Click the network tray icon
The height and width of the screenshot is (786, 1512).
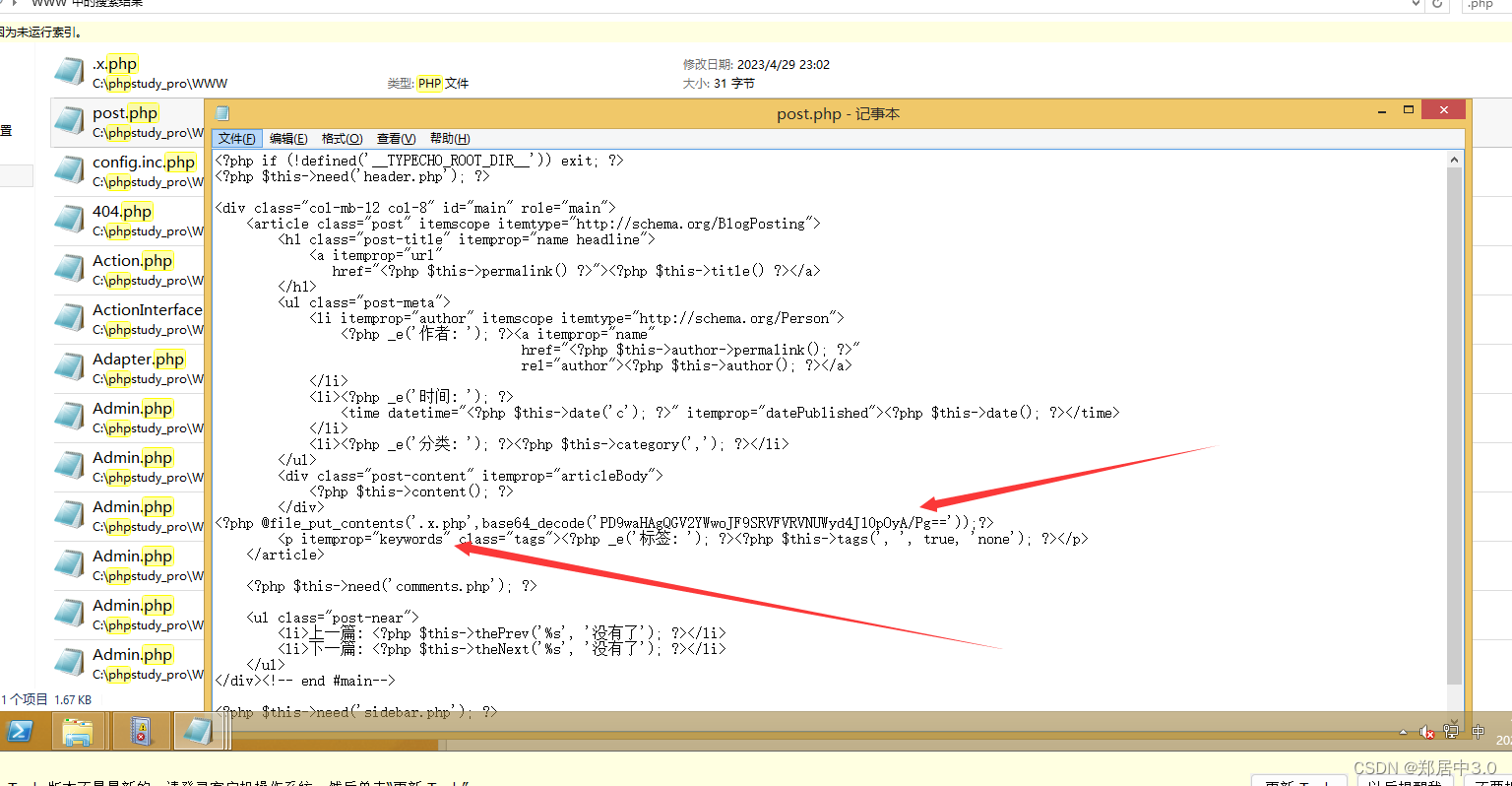(1451, 731)
